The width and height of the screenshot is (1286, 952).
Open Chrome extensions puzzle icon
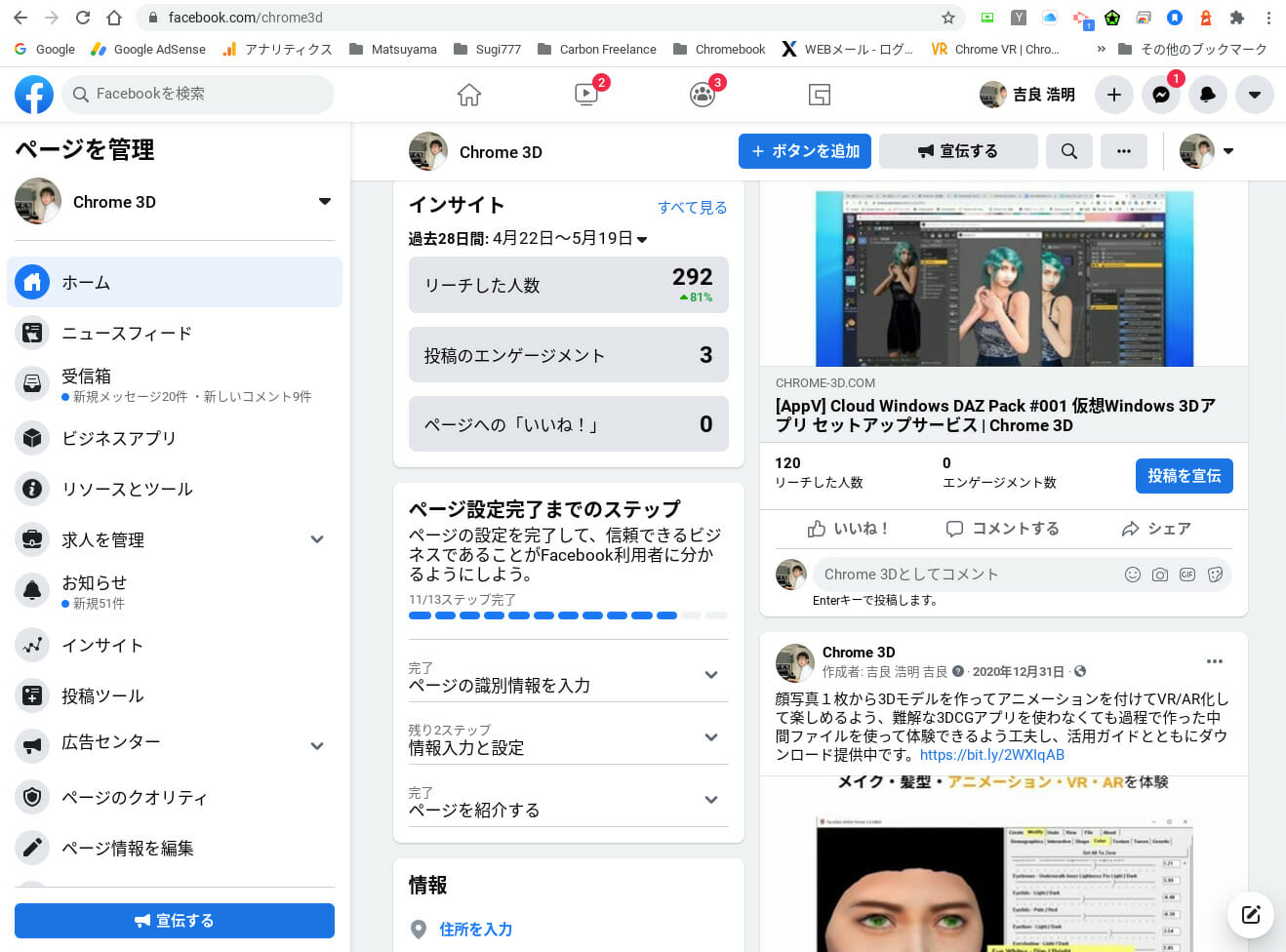point(1237,18)
